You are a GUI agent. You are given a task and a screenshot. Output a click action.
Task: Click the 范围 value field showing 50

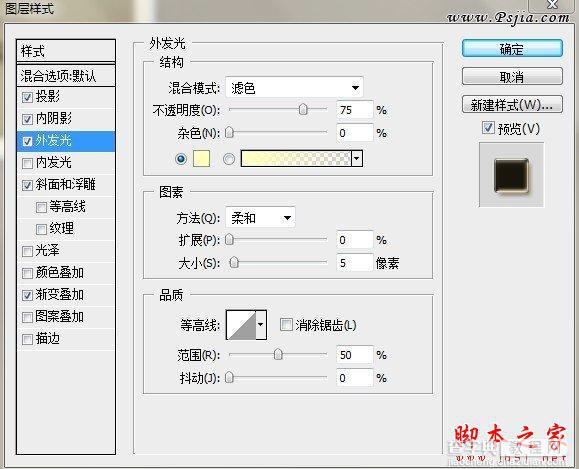[x=355, y=355]
